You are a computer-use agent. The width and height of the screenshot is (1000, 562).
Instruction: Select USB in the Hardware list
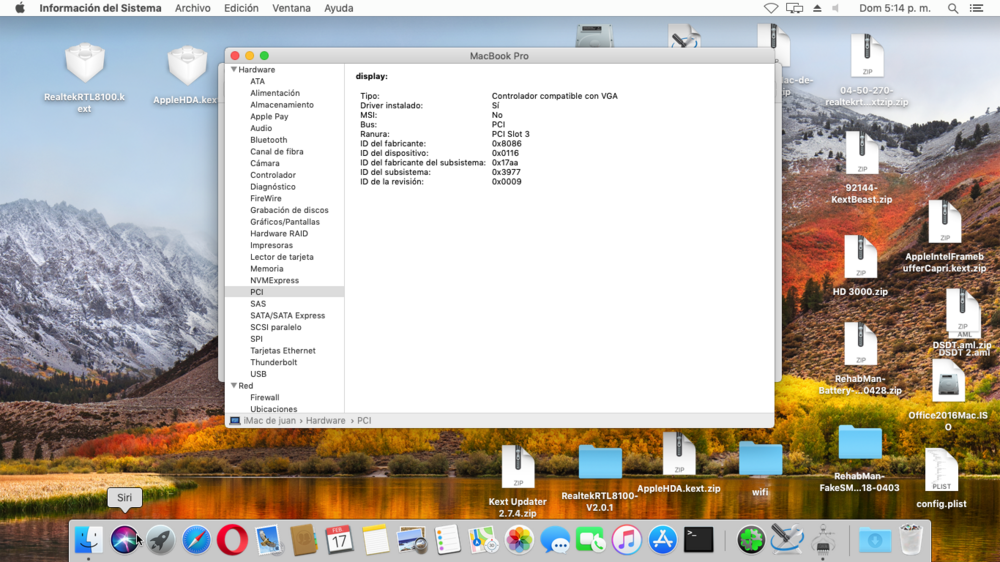(x=258, y=374)
